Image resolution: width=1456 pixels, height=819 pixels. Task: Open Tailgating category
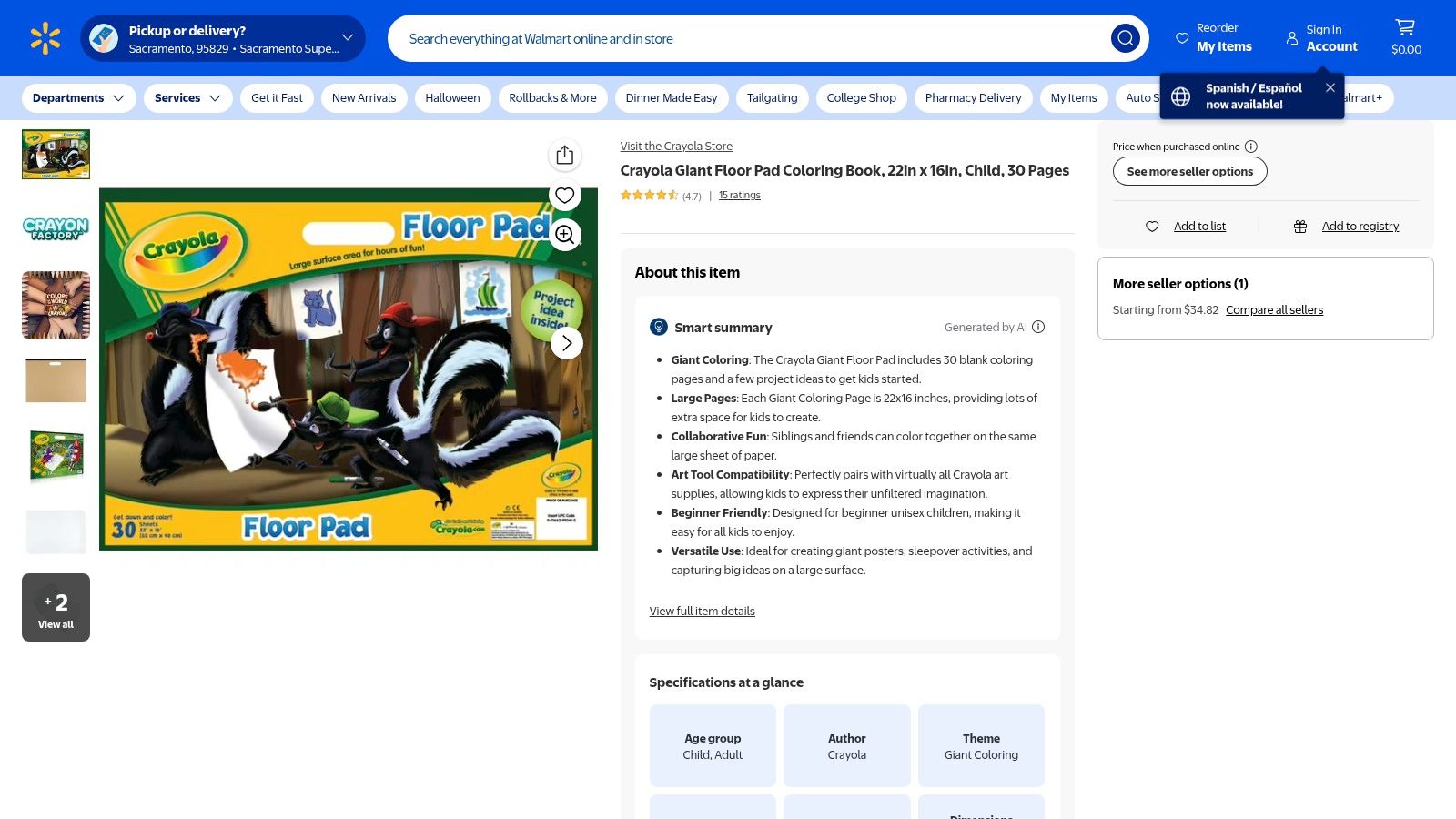point(772,98)
